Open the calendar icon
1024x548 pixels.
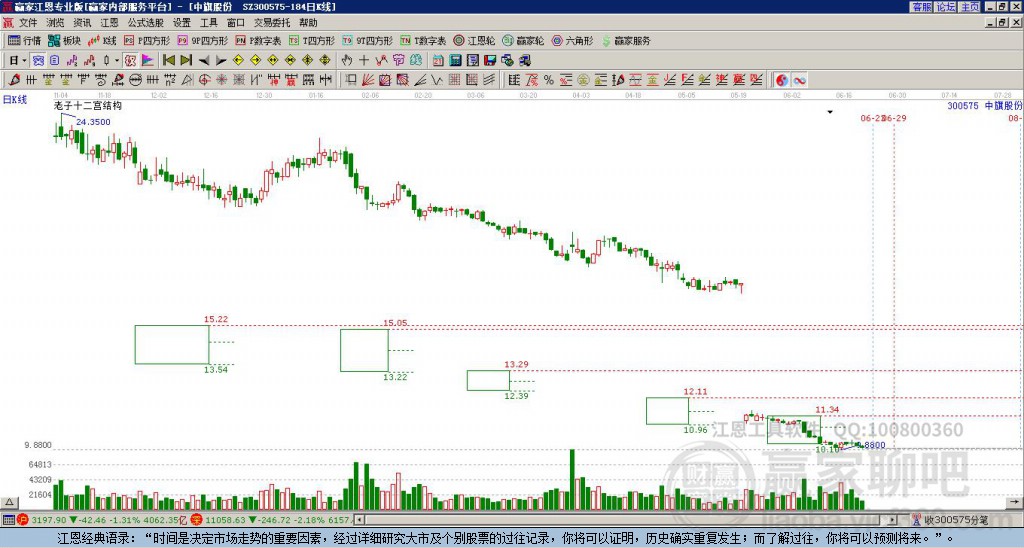[x=438, y=61]
